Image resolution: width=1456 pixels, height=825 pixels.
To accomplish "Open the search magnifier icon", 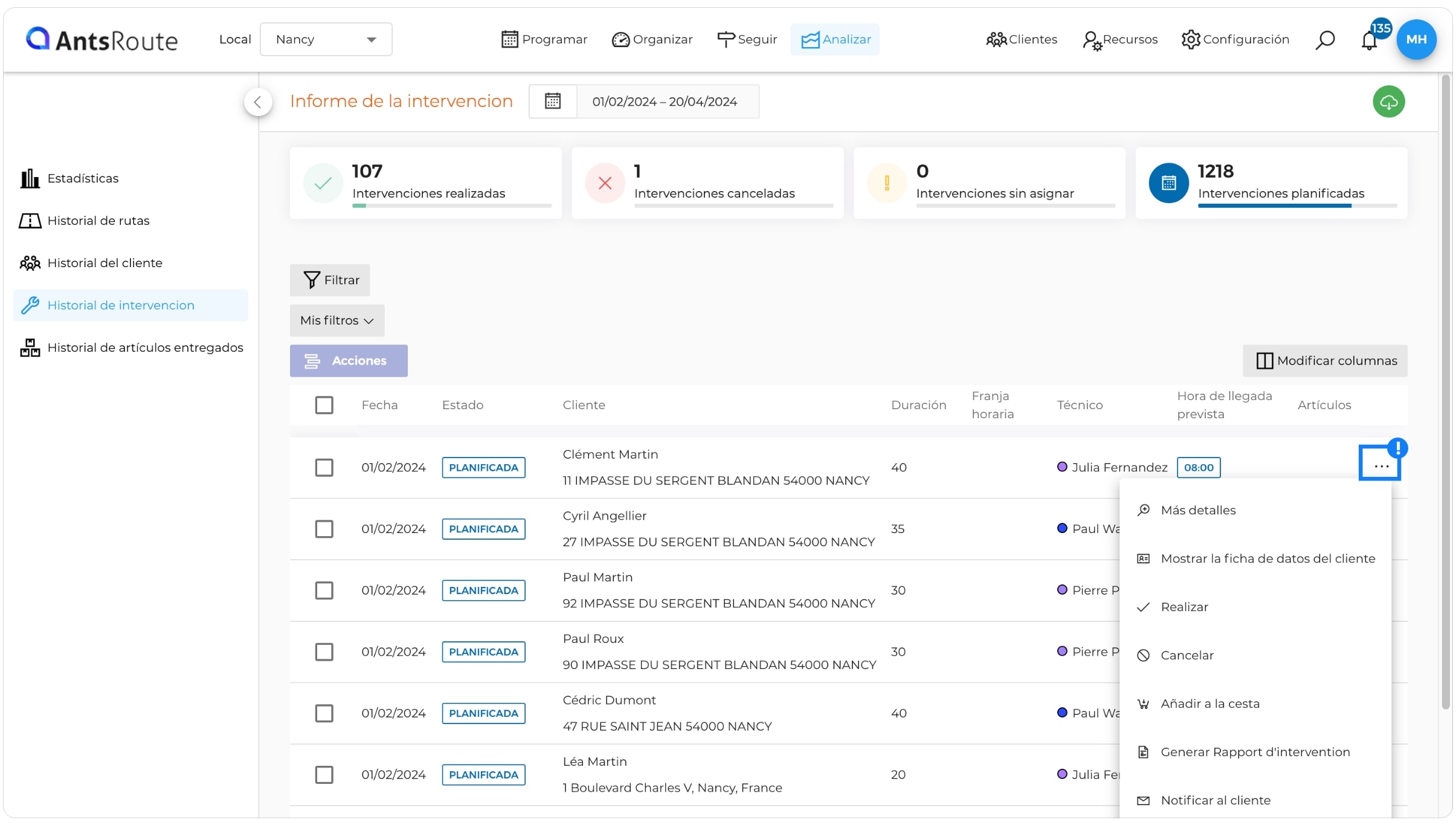I will click(1325, 40).
